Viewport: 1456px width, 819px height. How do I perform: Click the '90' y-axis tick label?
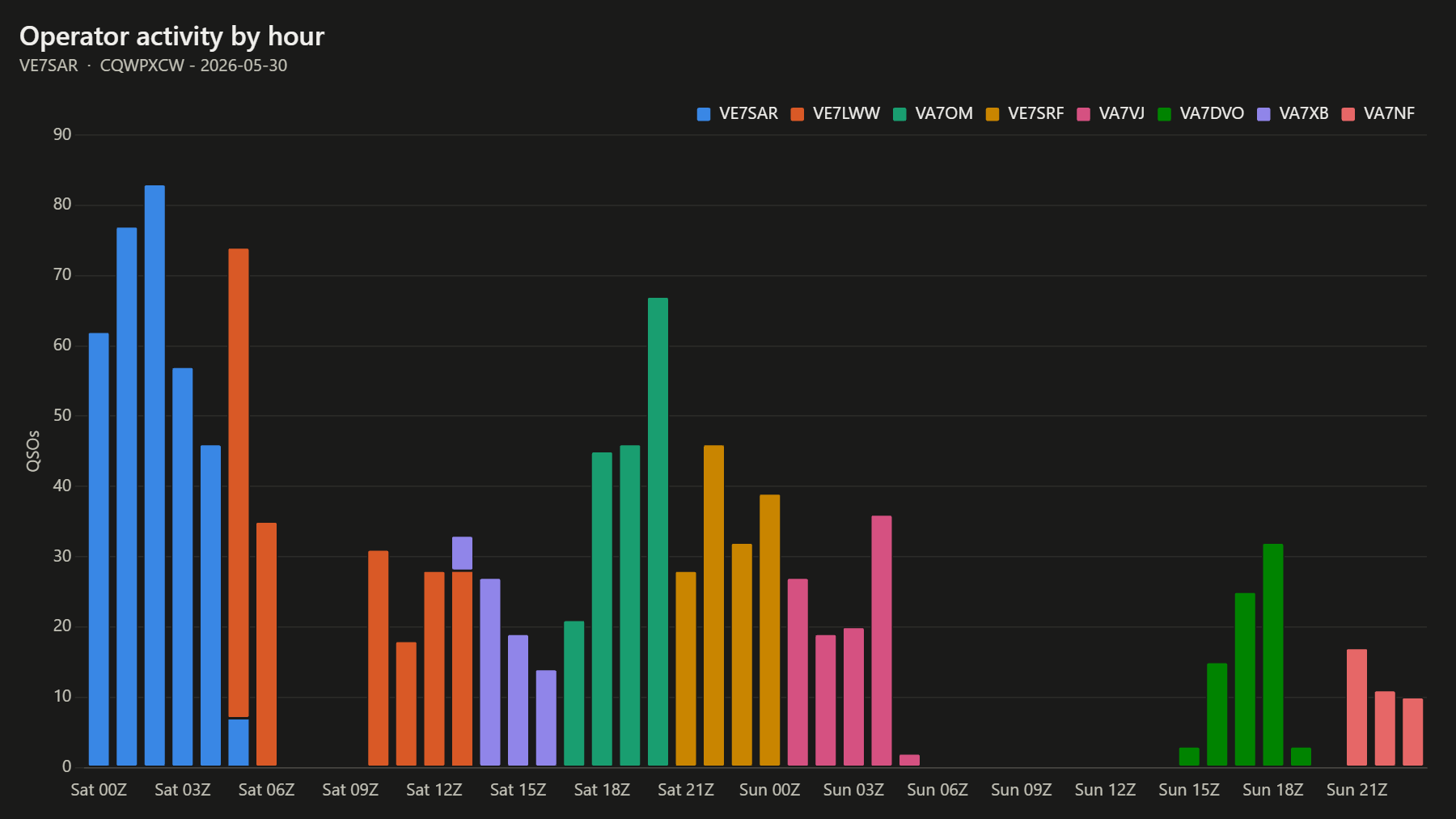[62, 134]
